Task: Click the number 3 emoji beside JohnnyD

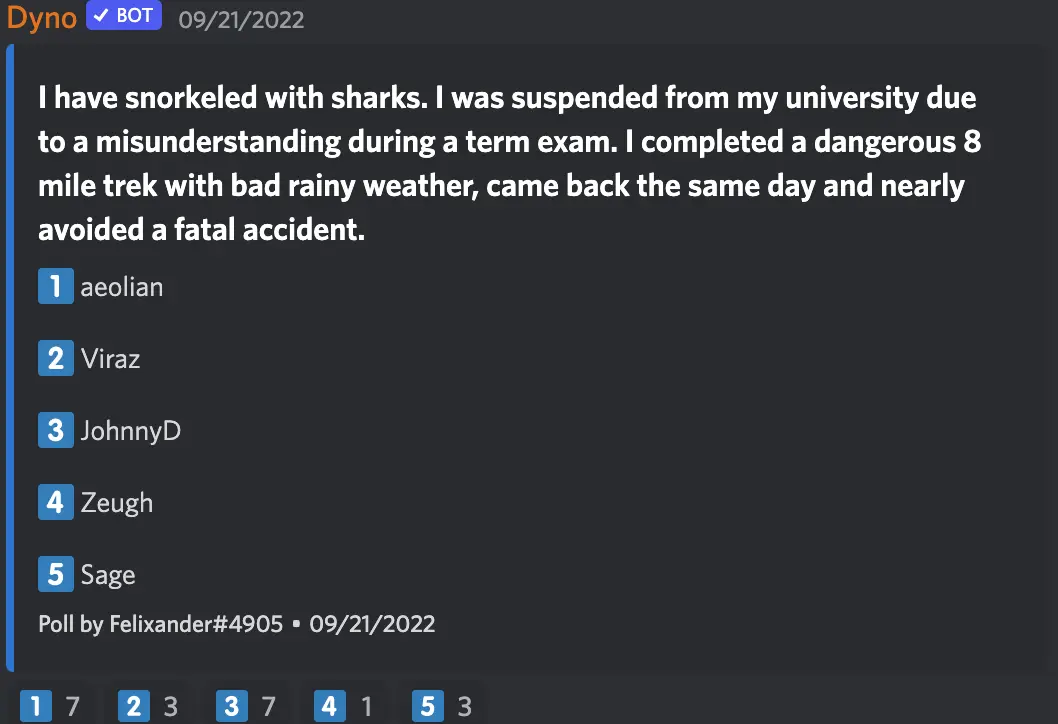Action: (55, 431)
